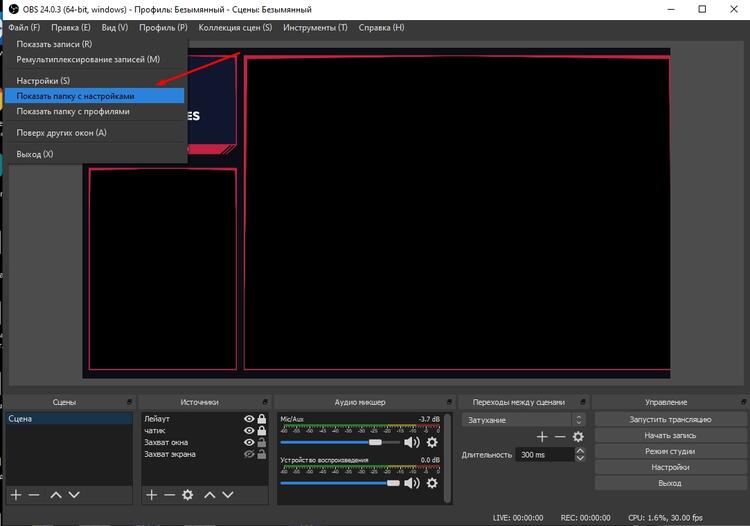Open source properties gear in Sources panel
Image resolution: width=750 pixels, height=526 pixels.
[189, 495]
